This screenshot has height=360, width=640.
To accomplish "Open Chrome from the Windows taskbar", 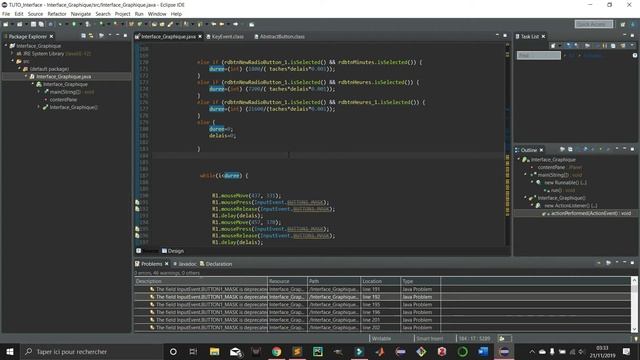I will (276, 351).
